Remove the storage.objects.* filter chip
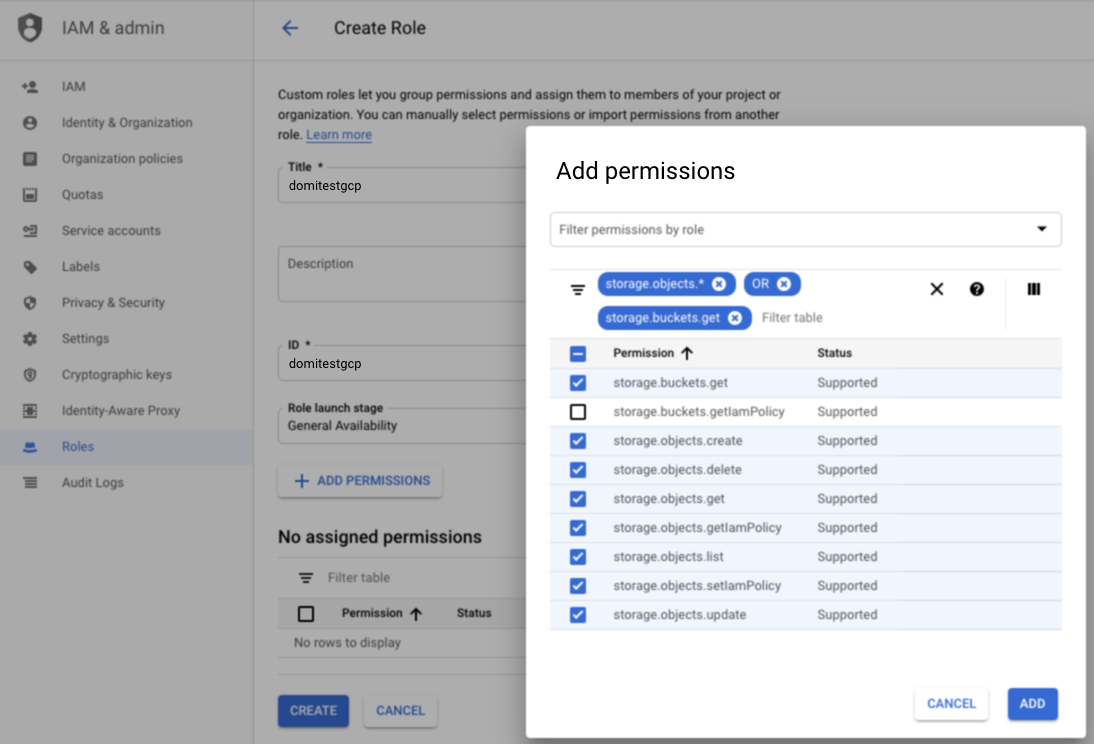This screenshot has height=744, width=1094. pyautogui.click(x=719, y=284)
